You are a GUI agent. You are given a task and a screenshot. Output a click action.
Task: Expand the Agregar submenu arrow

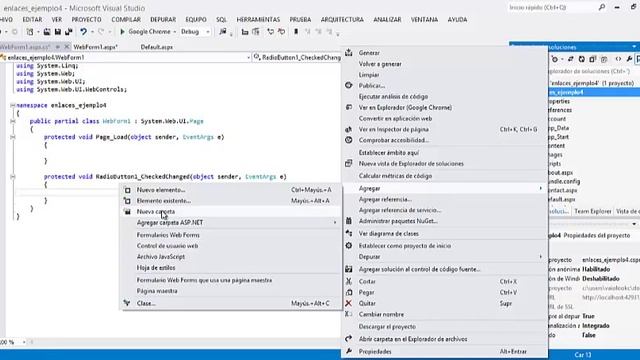tap(540, 188)
